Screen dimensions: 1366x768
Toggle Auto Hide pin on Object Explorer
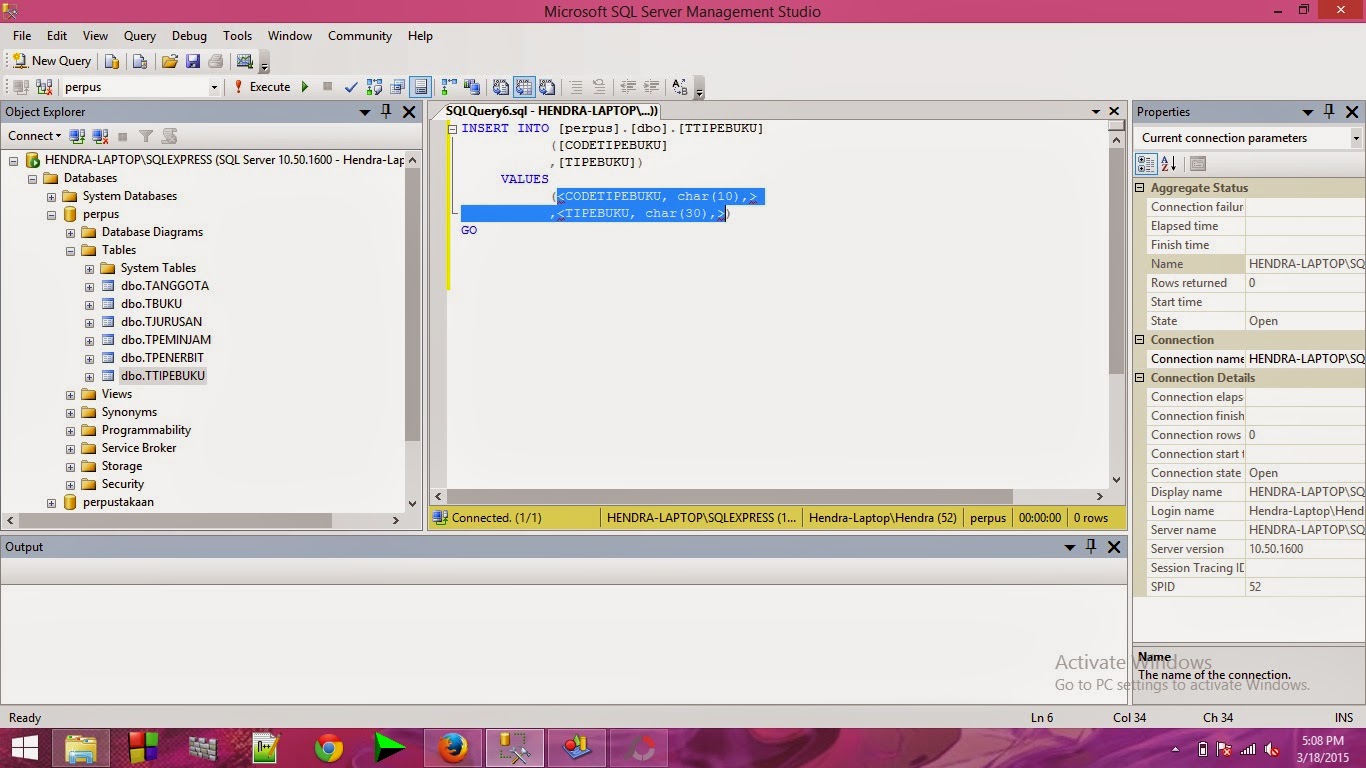(x=386, y=112)
